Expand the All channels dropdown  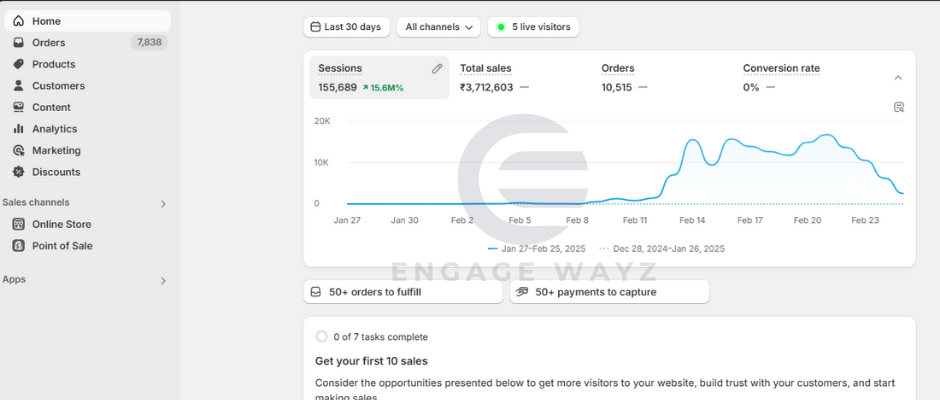[x=438, y=27]
